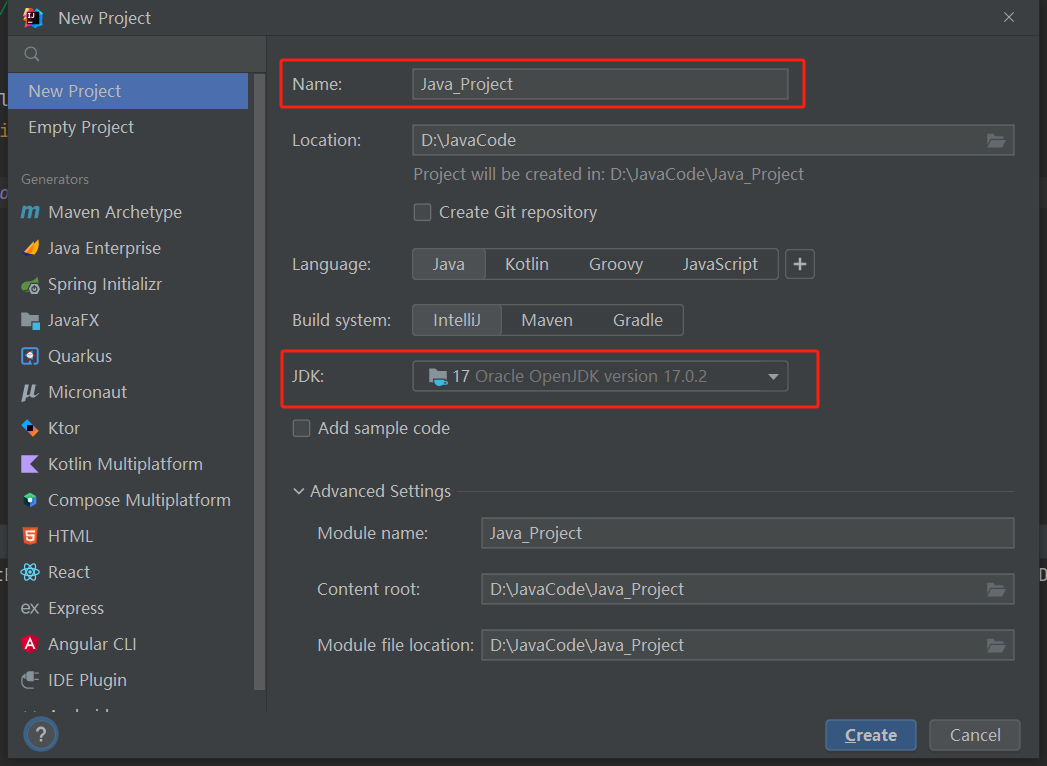Click the React atom icon
The image size is (1047, 766).
pyautogui.click(x=30, y=572)
